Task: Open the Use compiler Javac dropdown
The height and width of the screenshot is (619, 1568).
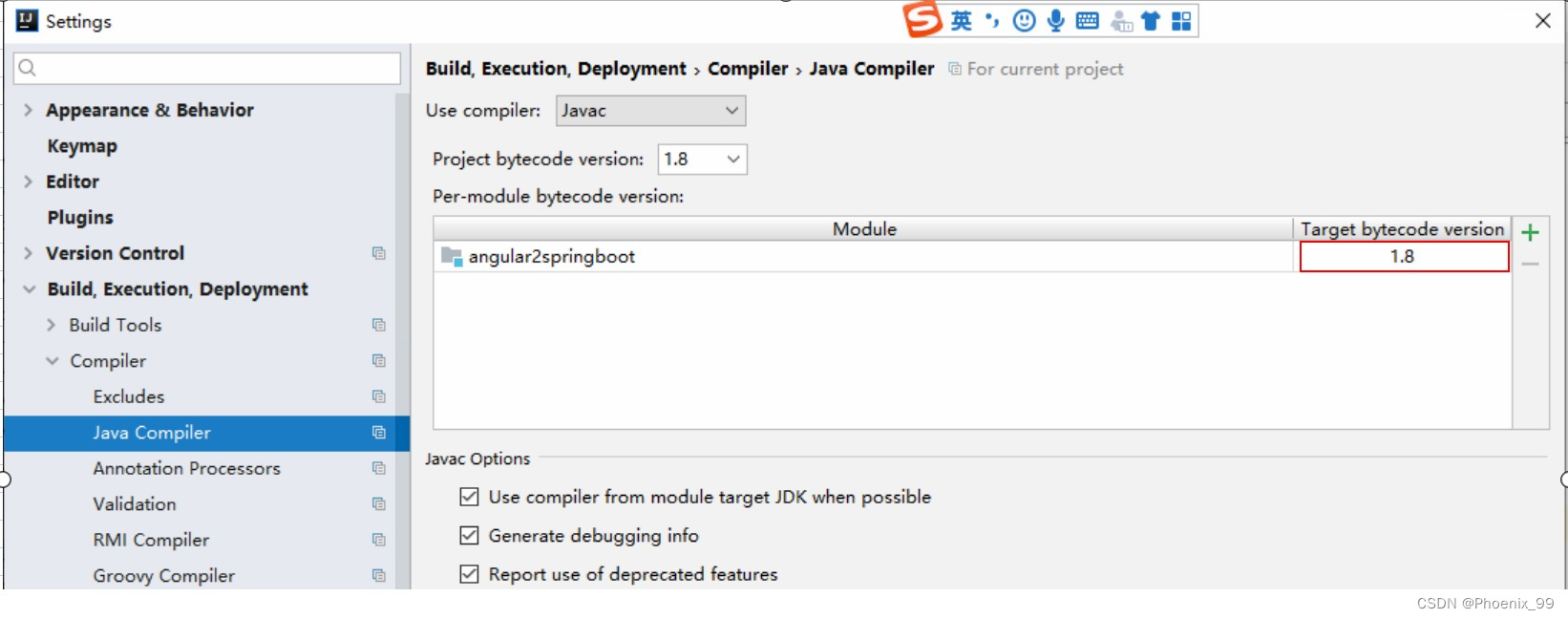Action: 650,111
